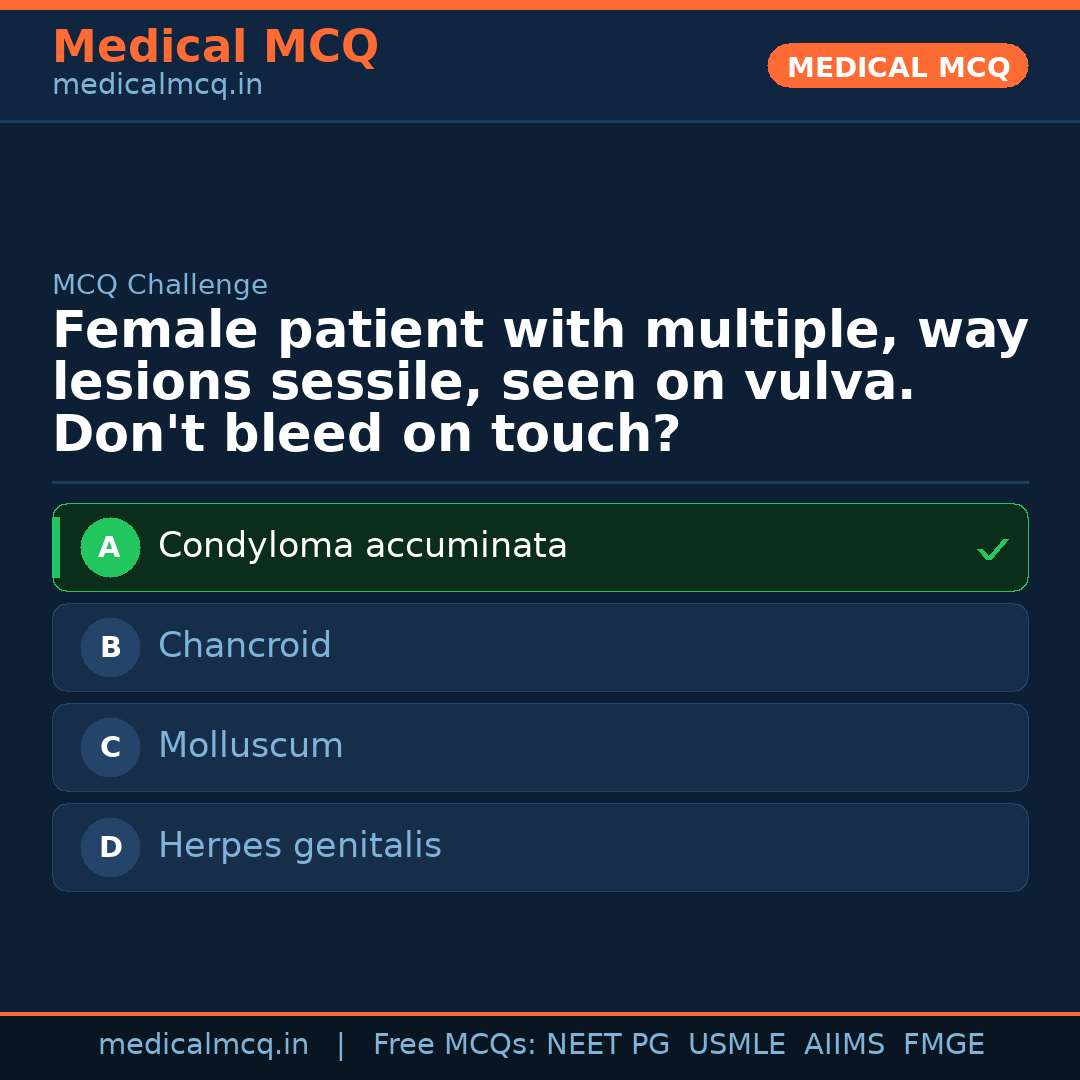
Task: Click the orange MEDICAL MCQ badge
Action: [x=897, y=67]
